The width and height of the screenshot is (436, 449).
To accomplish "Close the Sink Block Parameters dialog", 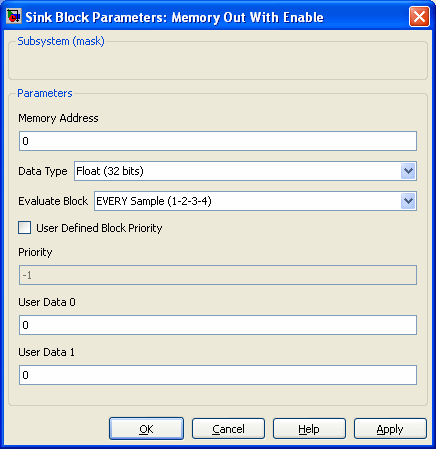I will click(x=419, y=16).
